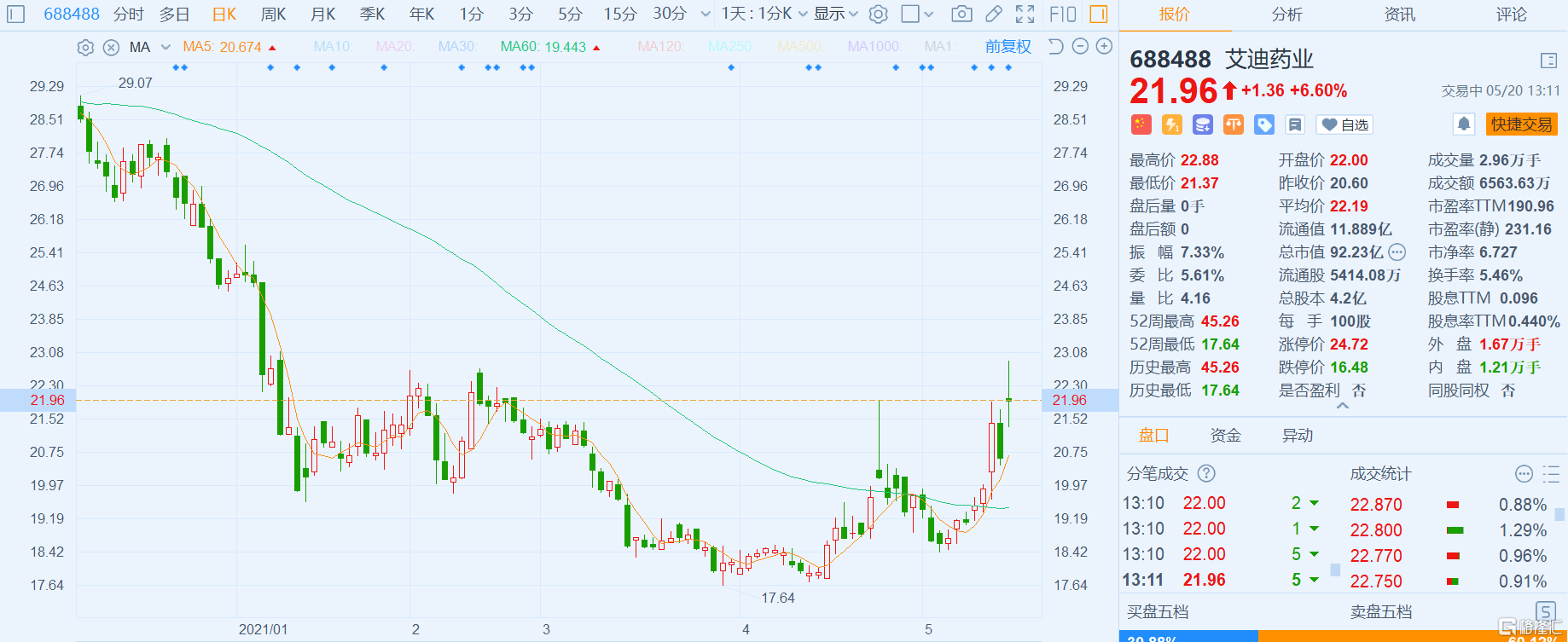Open the layout square dropdown arrow
The height and width of the screenshot is (642, 1568).
[929, 14]
